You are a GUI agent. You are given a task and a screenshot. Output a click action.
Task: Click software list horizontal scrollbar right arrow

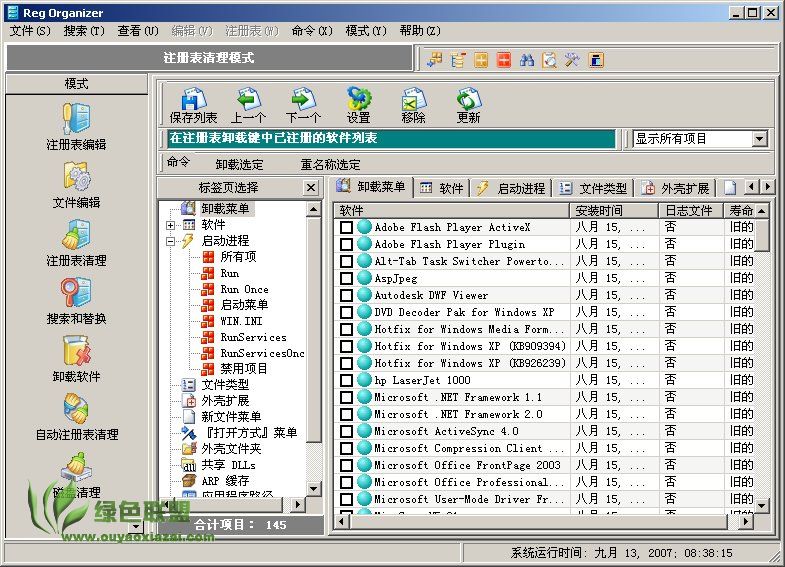point(746,521)
